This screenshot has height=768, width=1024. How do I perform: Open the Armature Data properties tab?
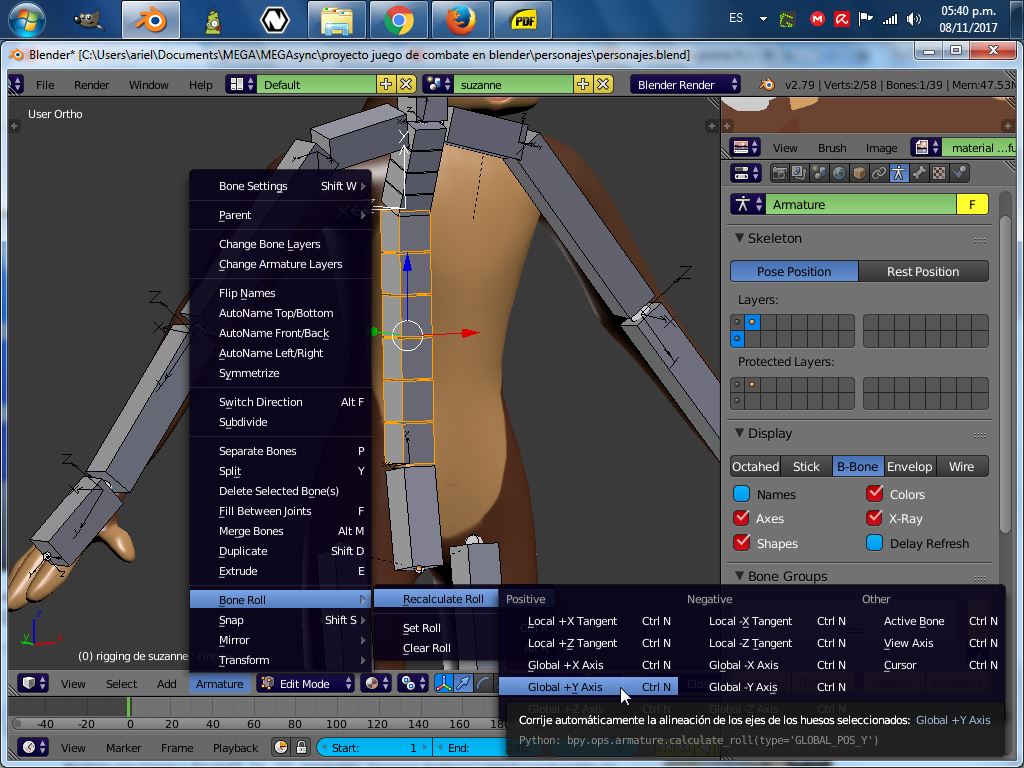[x=899, y=173]
